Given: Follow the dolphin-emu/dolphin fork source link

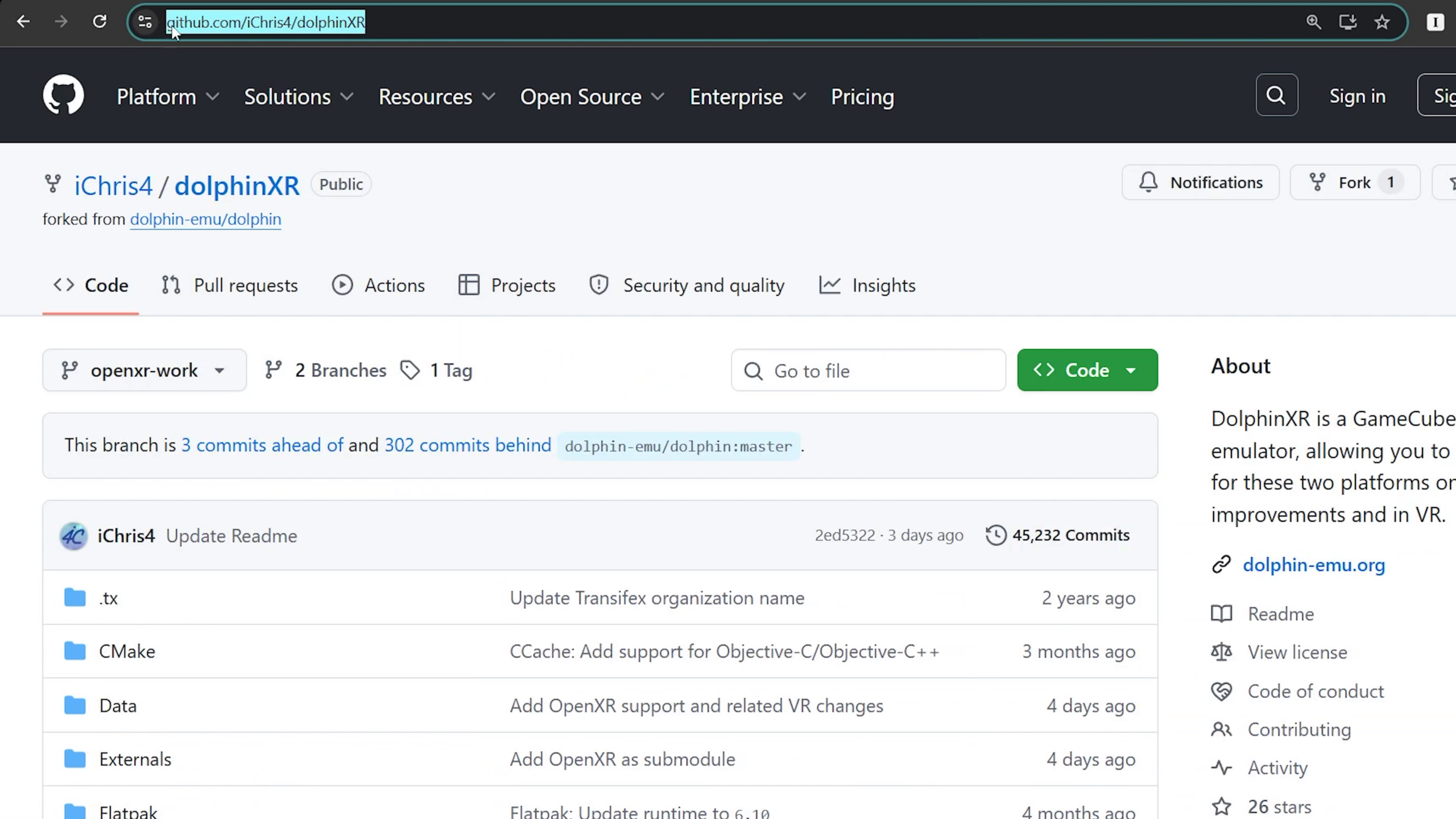Looking at the screenshot, I should [x=205, y=219].
